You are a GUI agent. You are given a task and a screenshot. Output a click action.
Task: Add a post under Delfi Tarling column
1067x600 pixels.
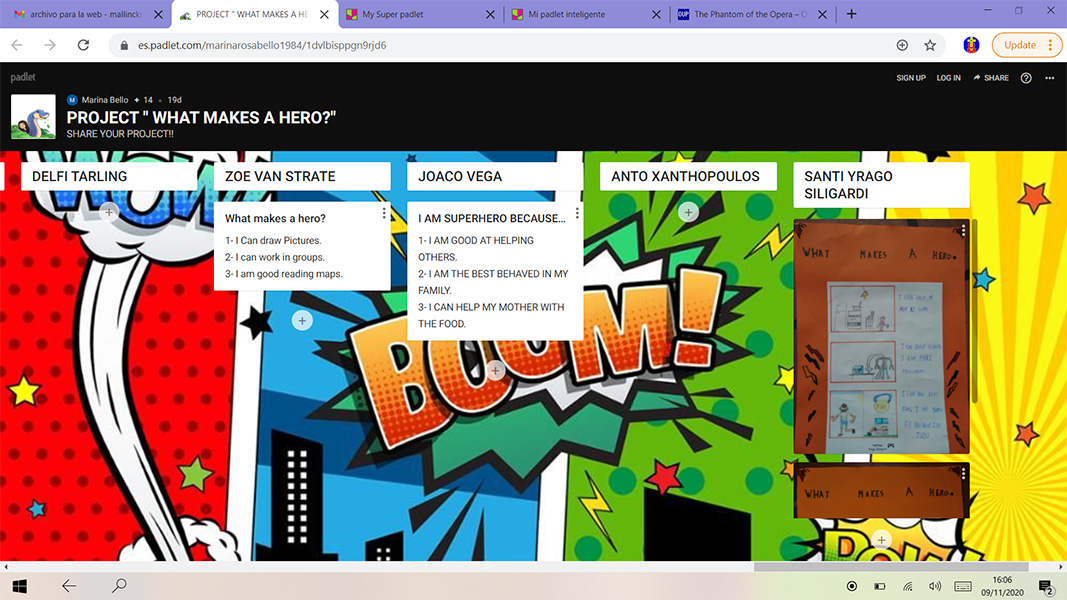tap(109, 211)
